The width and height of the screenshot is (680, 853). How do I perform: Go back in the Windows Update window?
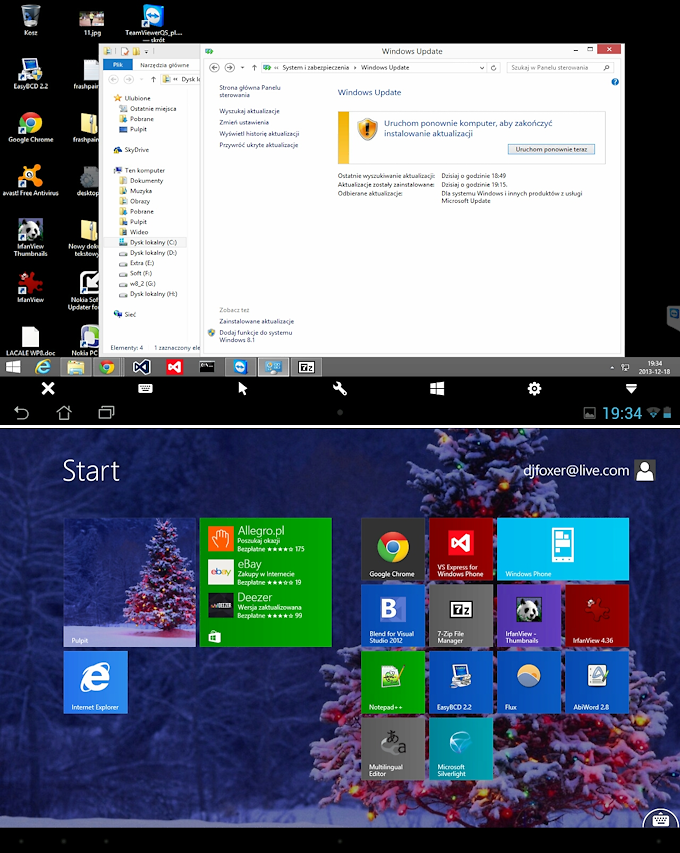[x=214, y=67]
